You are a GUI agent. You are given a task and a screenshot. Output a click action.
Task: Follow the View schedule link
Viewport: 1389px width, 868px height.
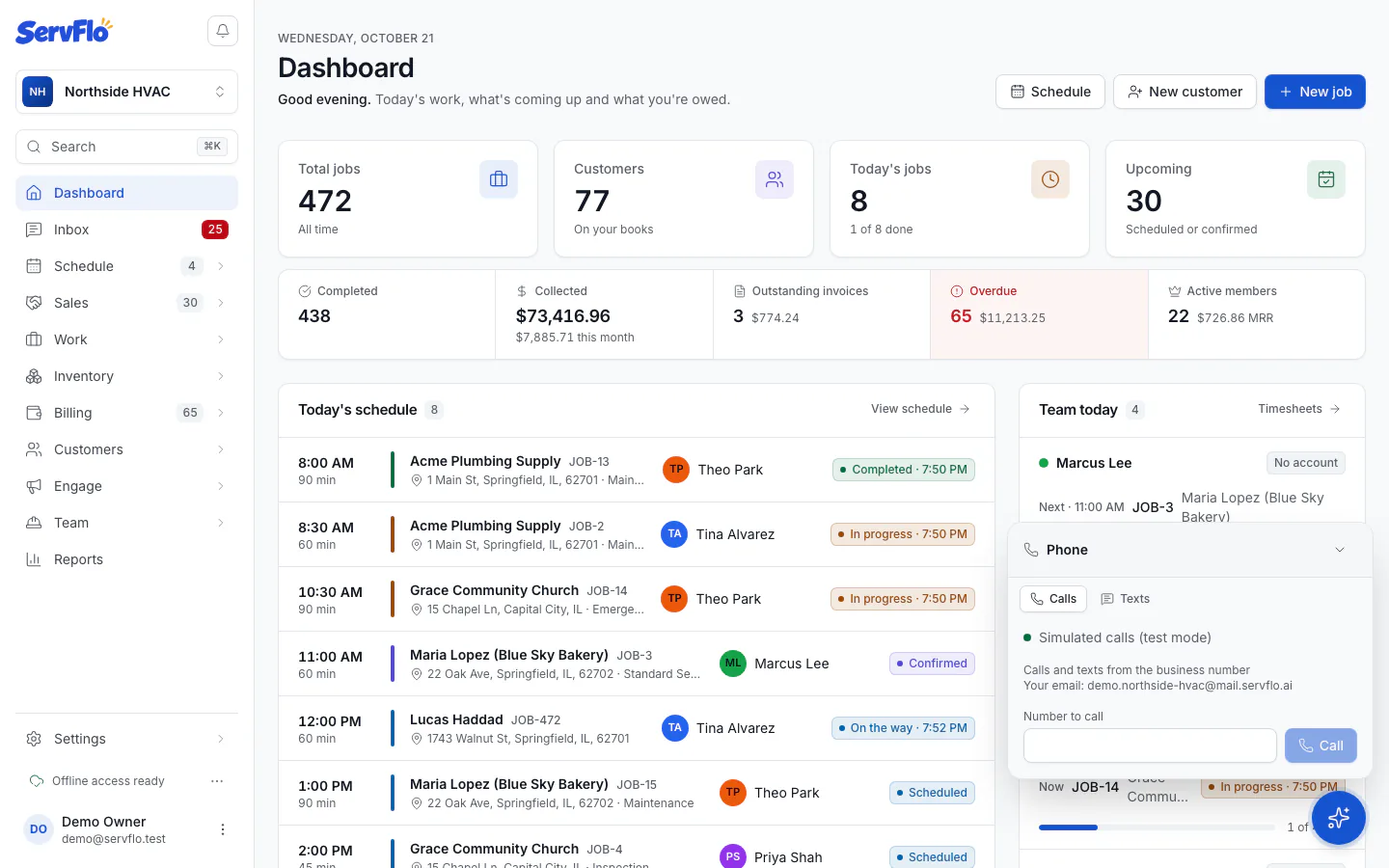click(x=920, y=409)
